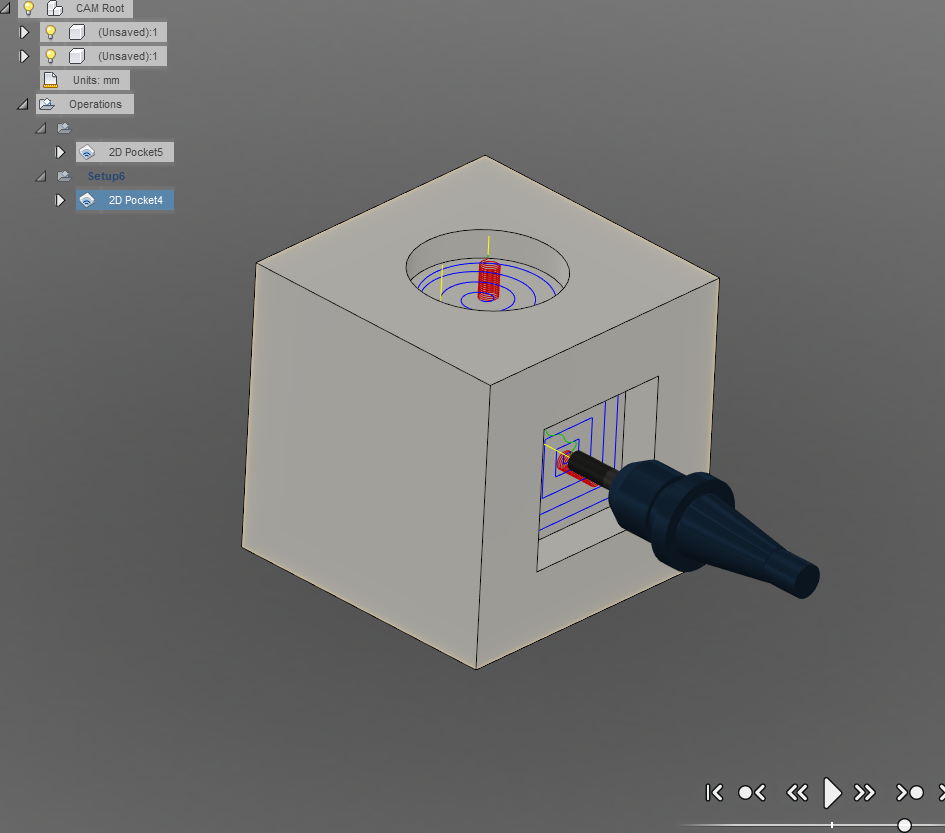945x833 pixels.
Task: Click the jump to next operation control
Action: click(910, 792)
